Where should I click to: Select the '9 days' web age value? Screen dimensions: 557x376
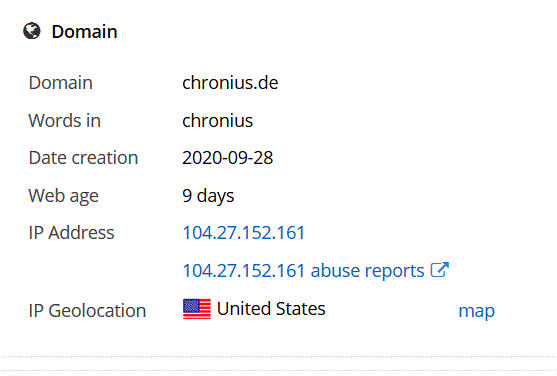click(x=208, y=196)
